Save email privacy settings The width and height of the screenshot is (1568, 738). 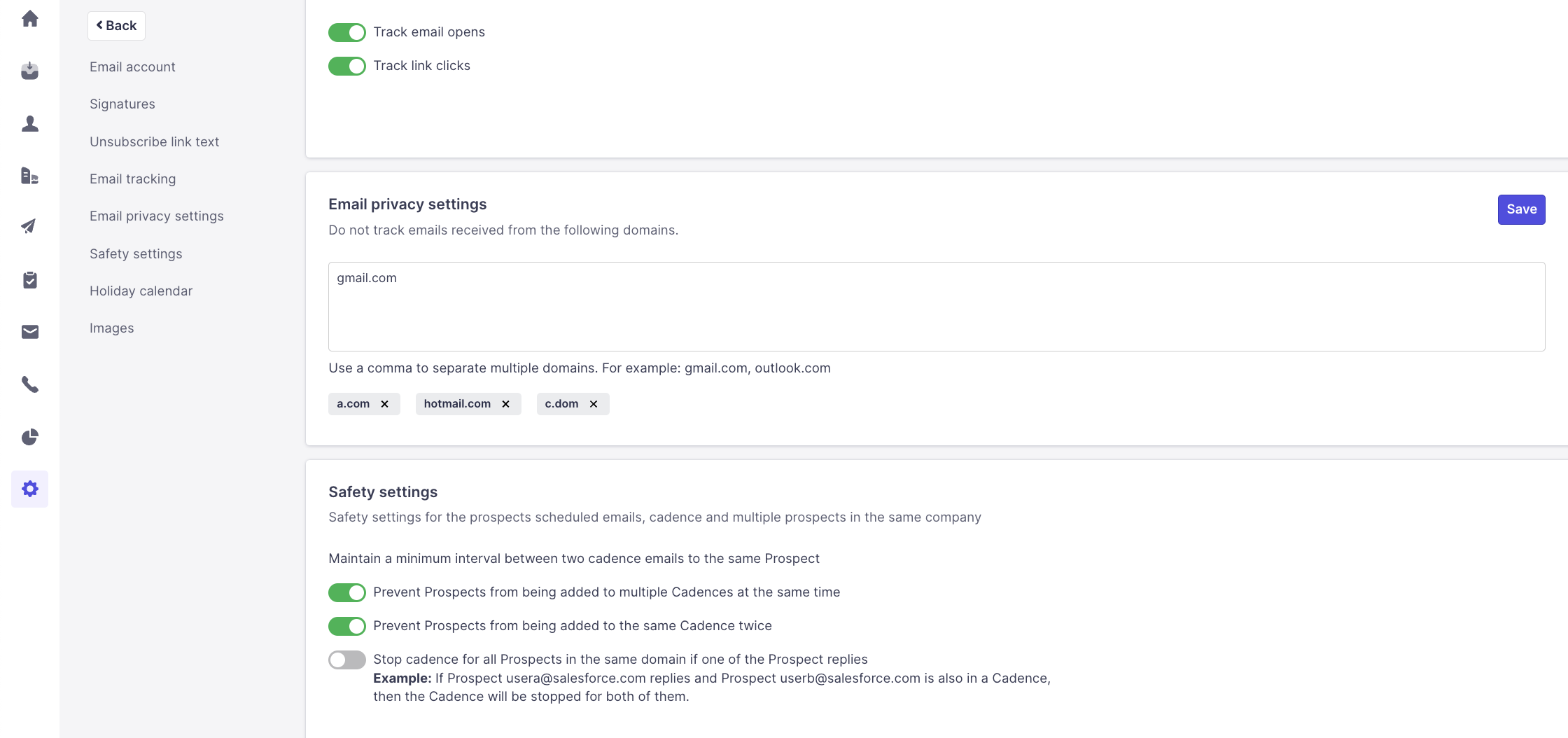tap(1521, 209)
